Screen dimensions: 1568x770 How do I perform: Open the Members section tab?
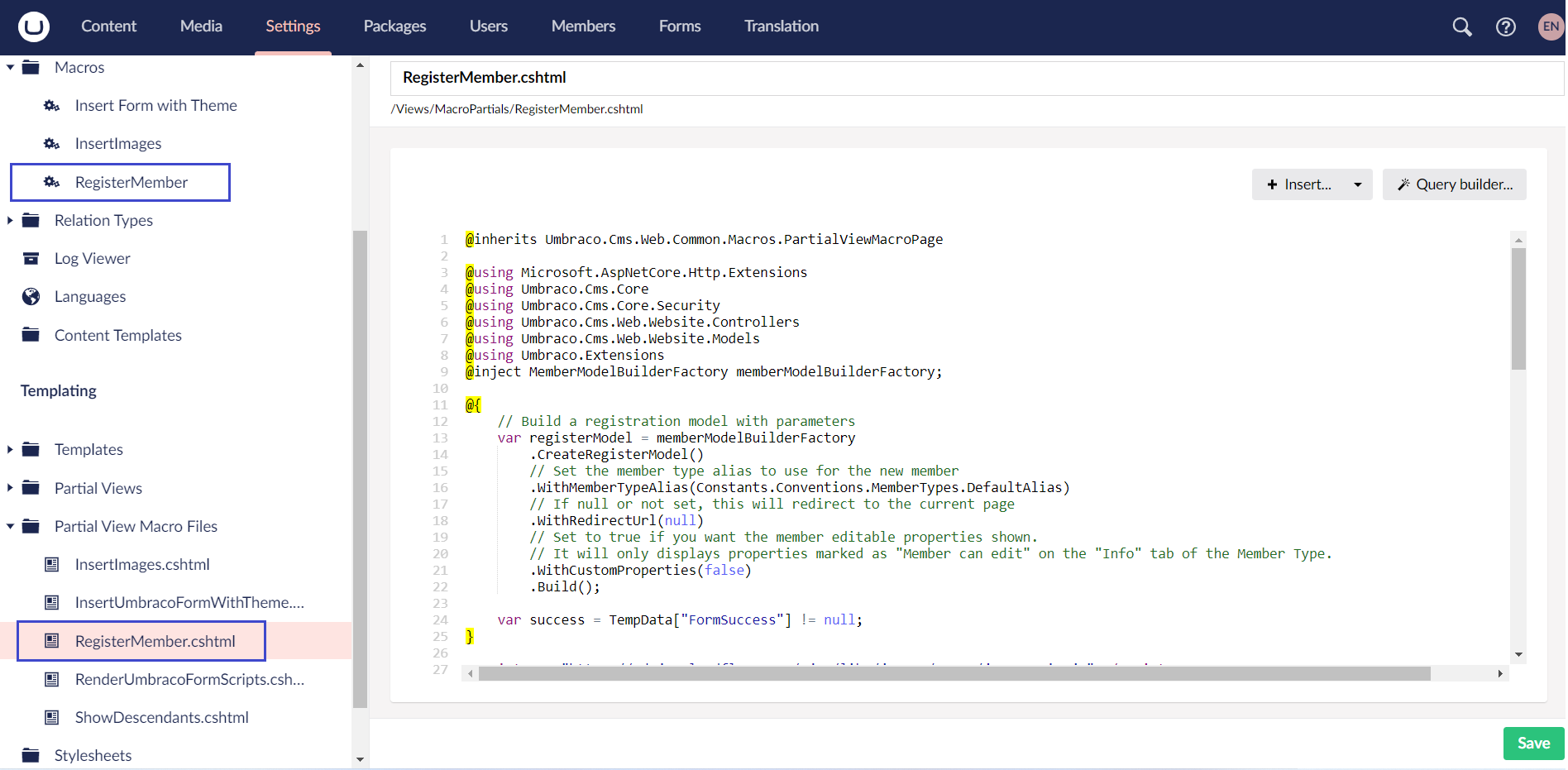(583, 26)
